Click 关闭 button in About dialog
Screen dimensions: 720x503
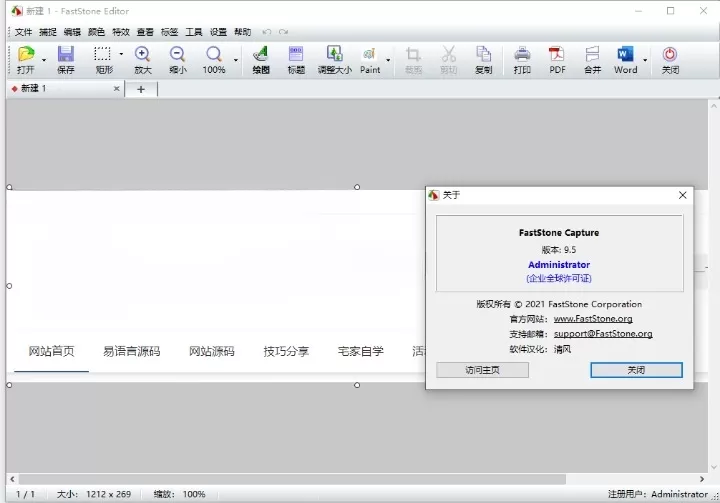(636, 370)
